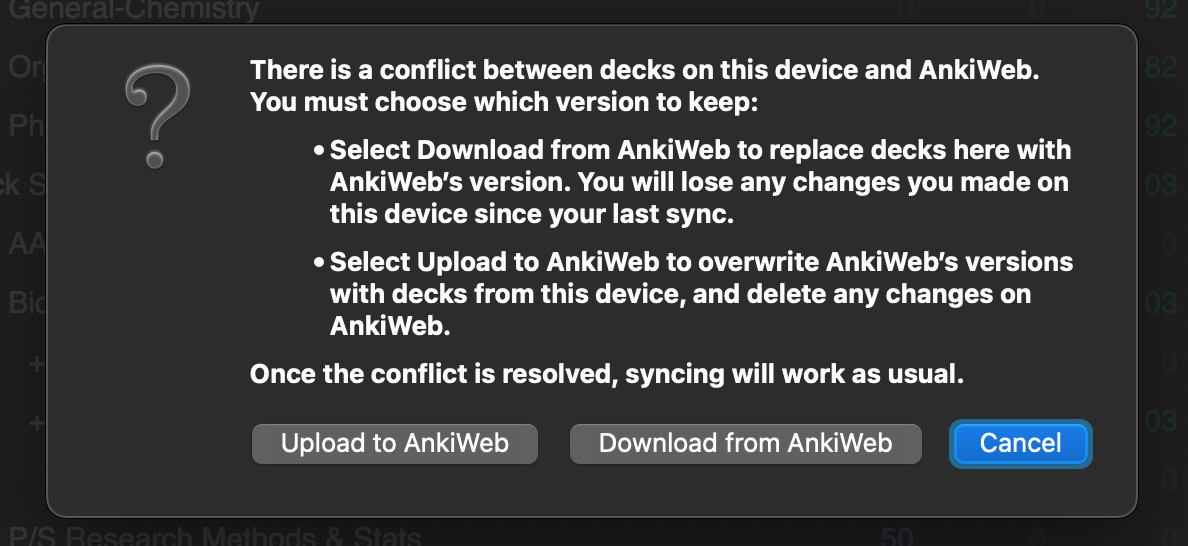This screenshot has width=1188, height=546.
Task: Click the conflict heading text in dialog
Action: click(x=645, y=86)
